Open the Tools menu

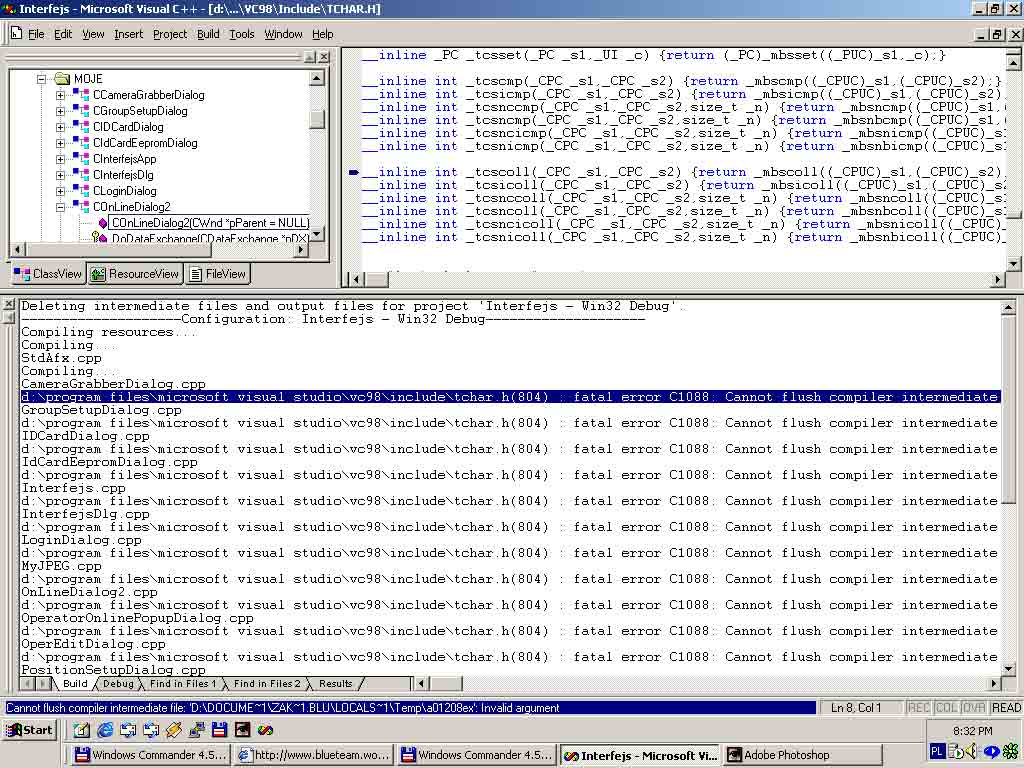(242, 34)
